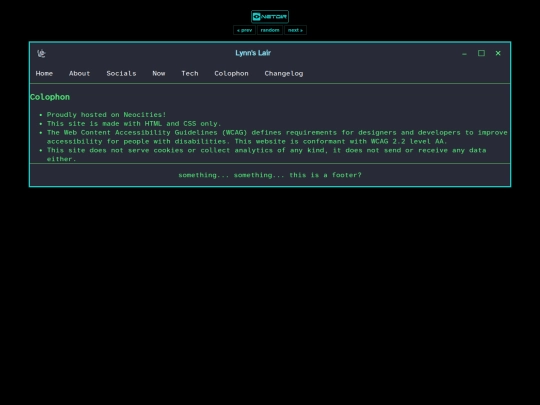540x405 pixels.
Task: Click the 'Proudly hosted on Neocities!' line
Action: coord(106,115)
